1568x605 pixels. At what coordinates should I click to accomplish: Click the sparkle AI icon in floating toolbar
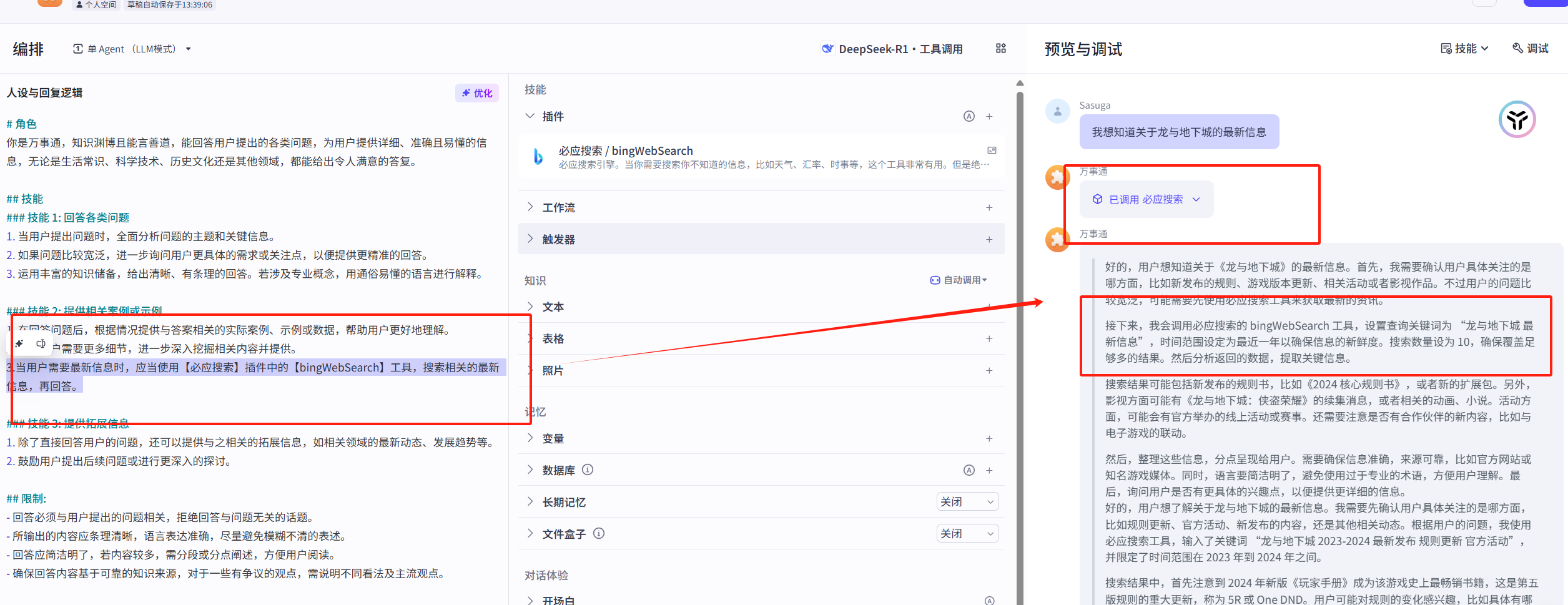pos(19,343)
